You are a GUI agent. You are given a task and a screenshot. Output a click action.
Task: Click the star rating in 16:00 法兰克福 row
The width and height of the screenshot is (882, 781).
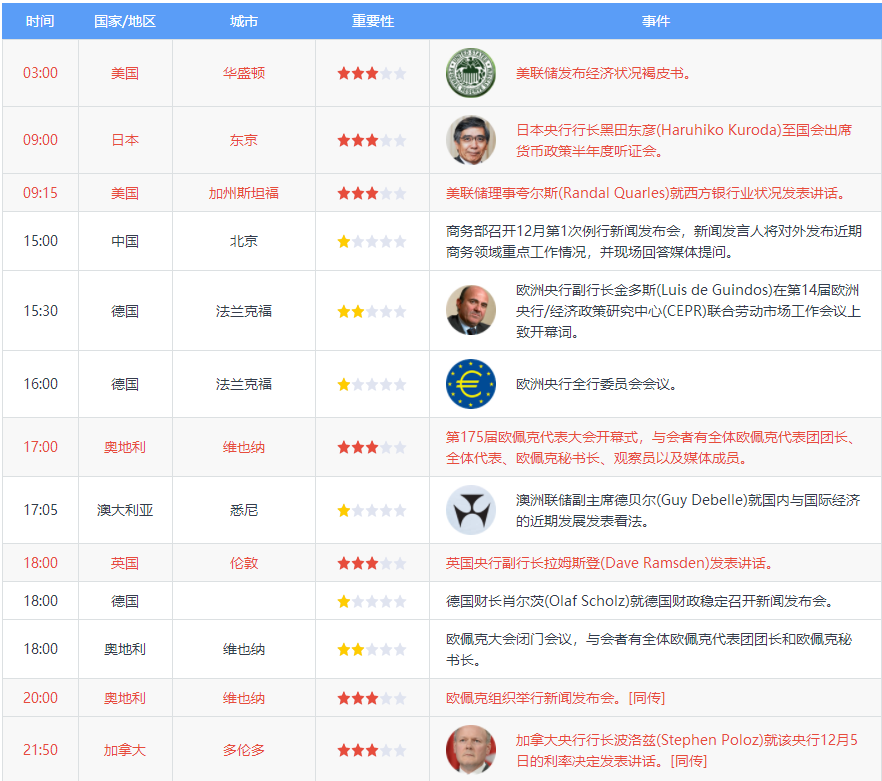coord(372,384)
